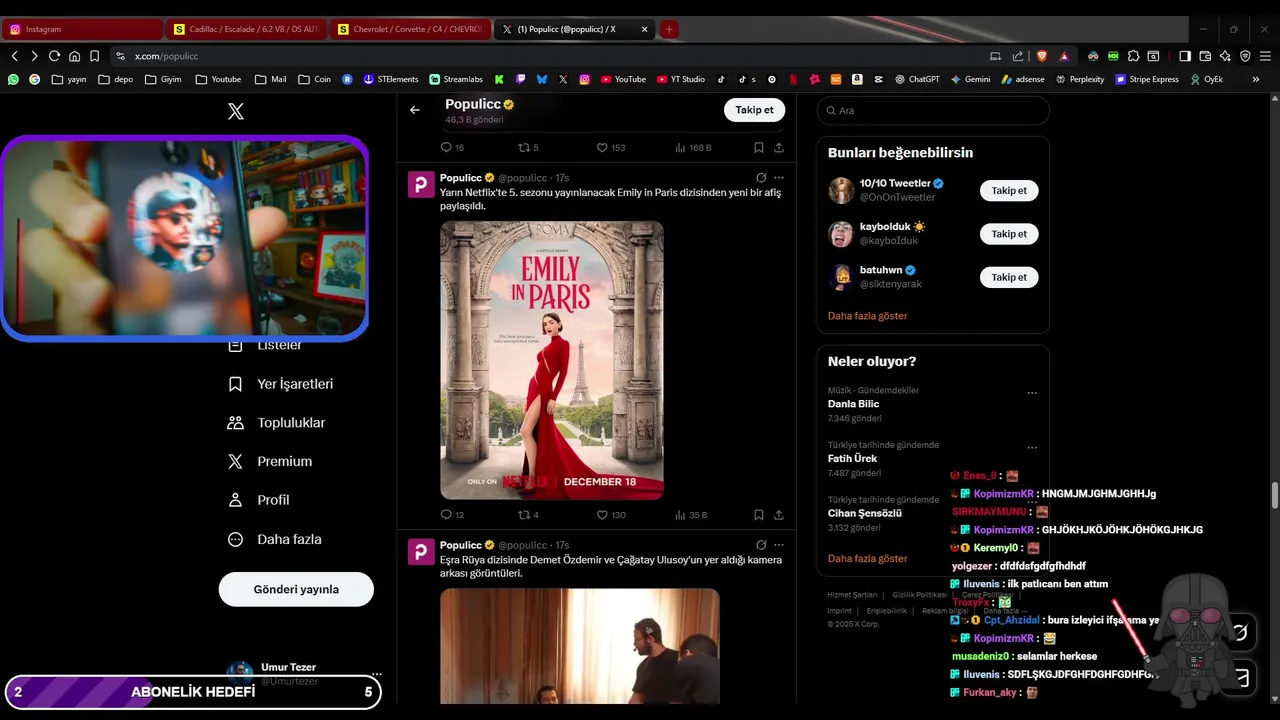Reply to the Emily in Paris post
Screen dimensions: 1280x720
tap(446, 515)
